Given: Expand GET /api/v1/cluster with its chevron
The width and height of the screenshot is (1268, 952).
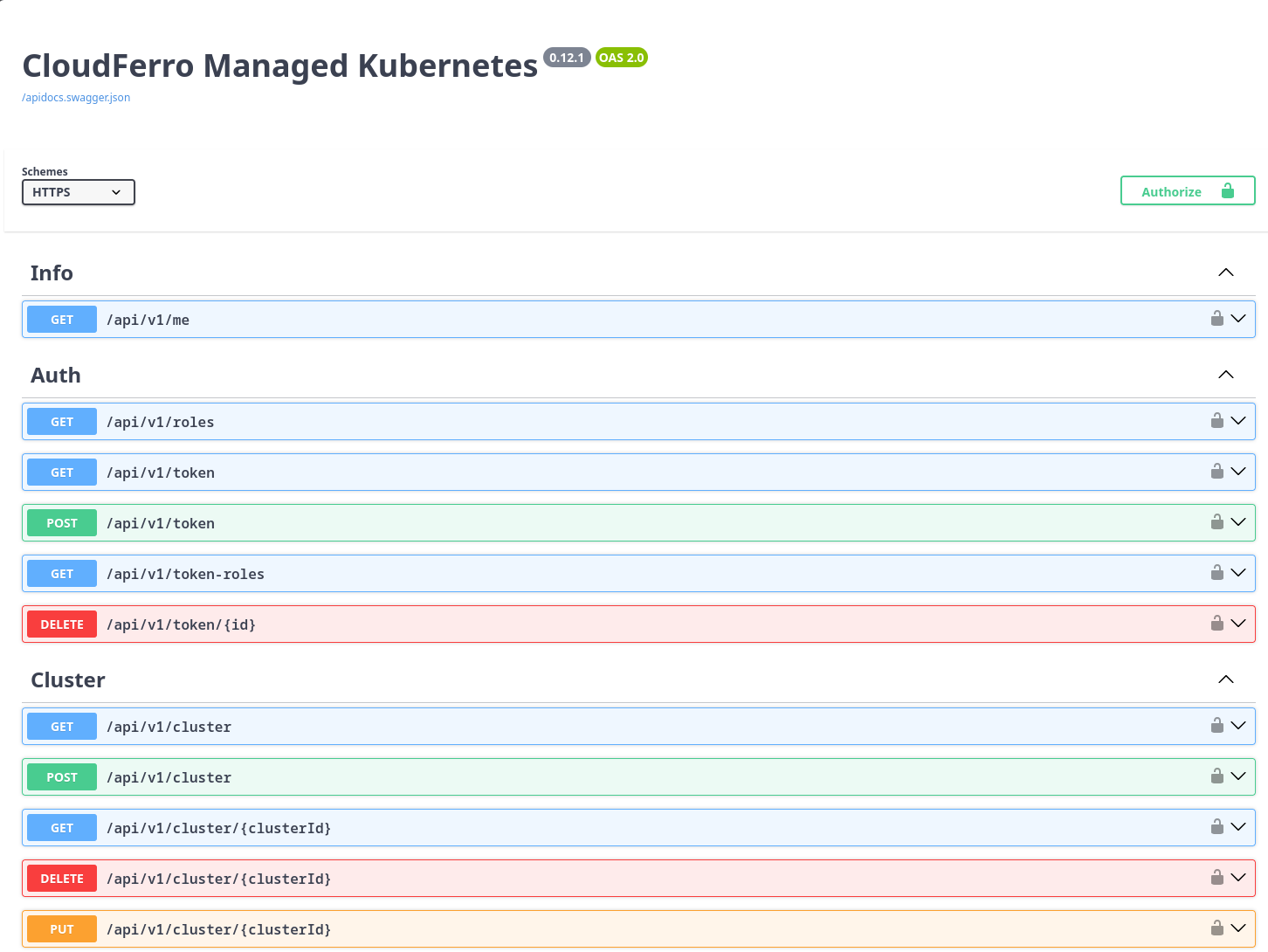Looking at the screenshot, I should pyautogui.click(x=1238, y=726).
